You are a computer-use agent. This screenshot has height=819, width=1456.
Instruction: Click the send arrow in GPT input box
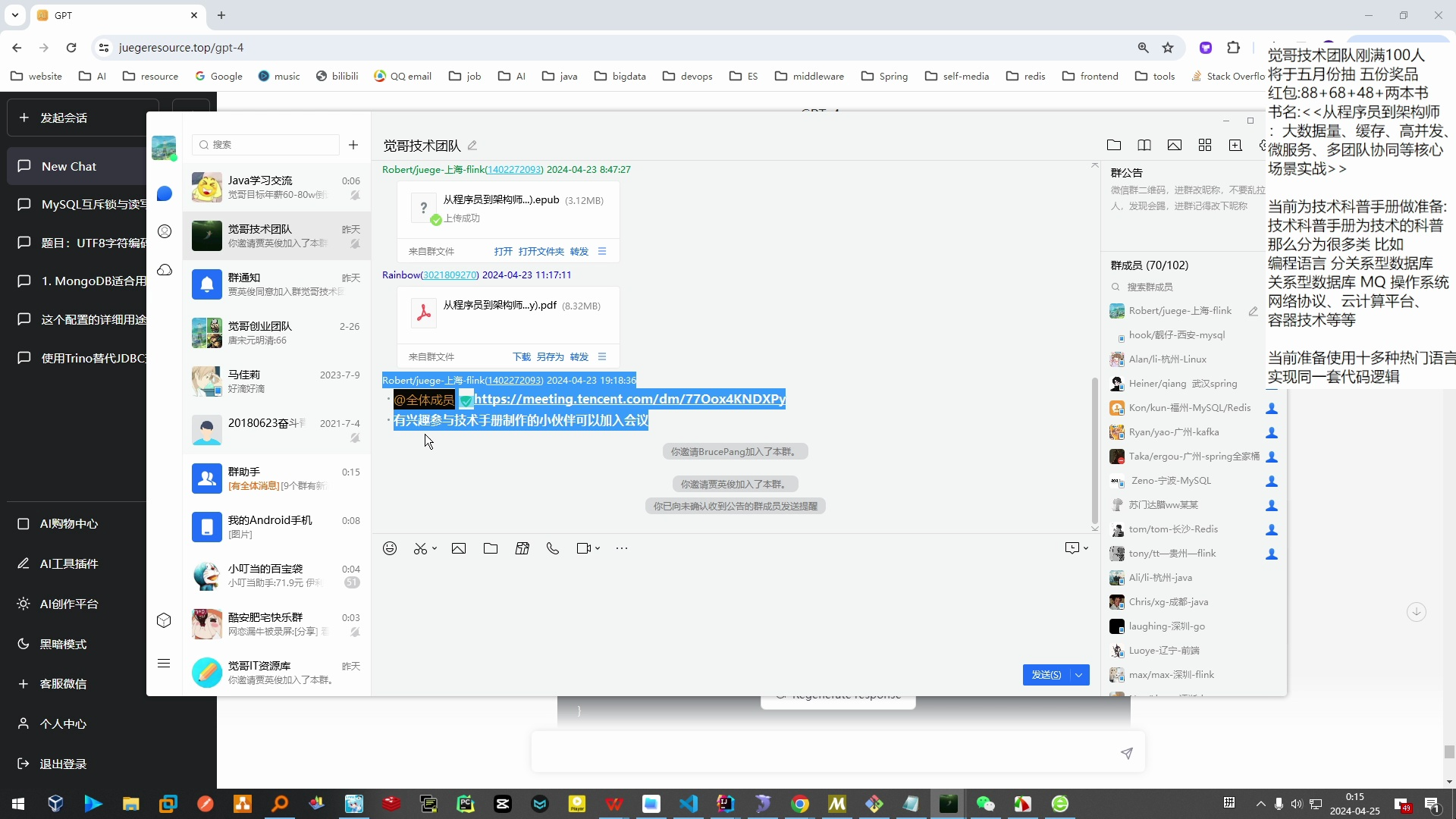point(1127,753)
